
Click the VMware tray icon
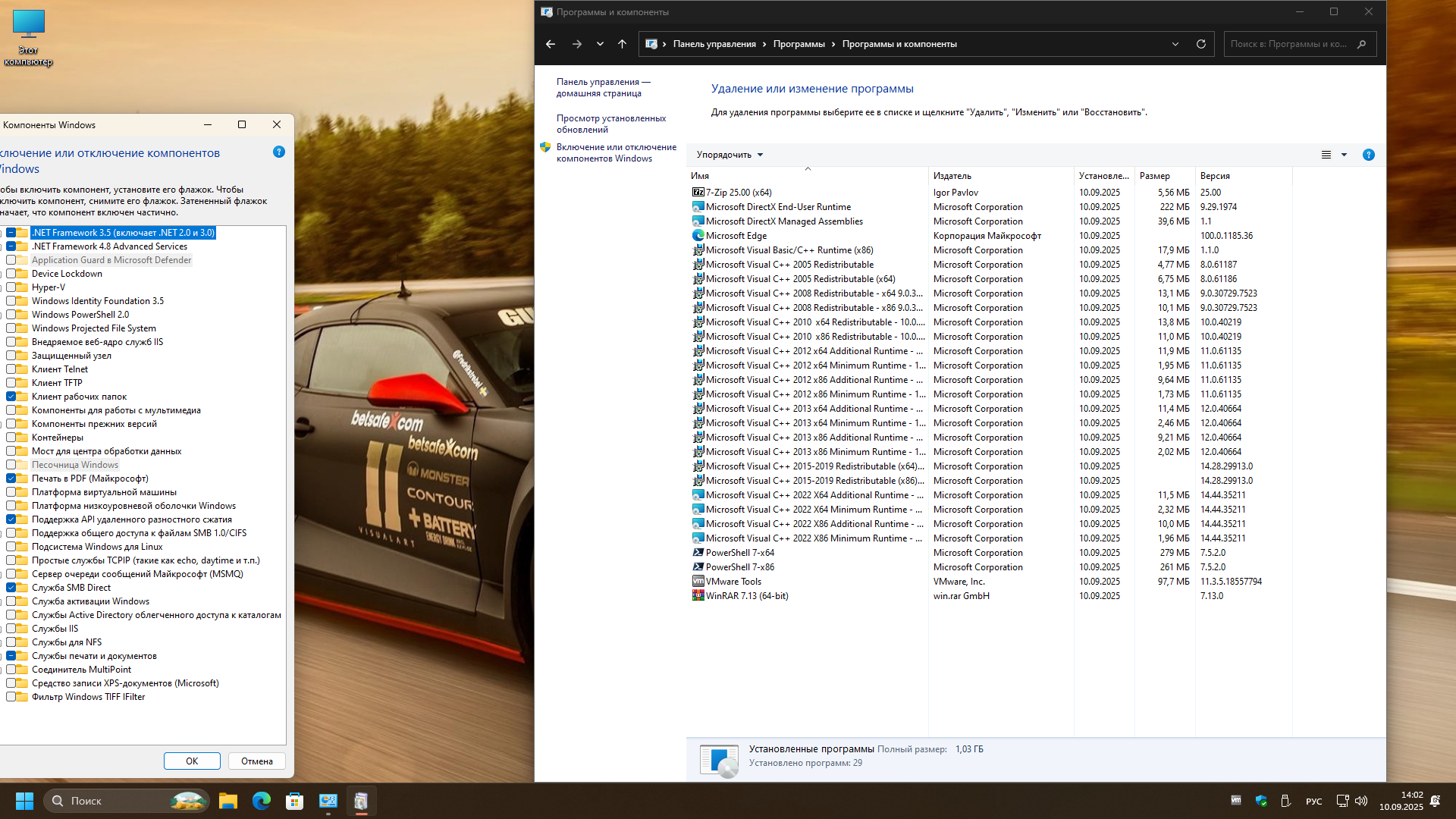(1236, 801)
